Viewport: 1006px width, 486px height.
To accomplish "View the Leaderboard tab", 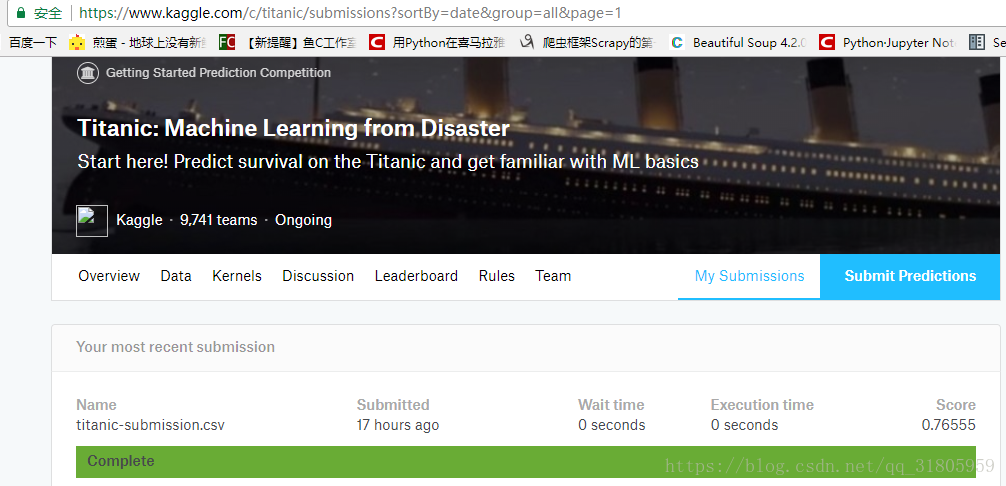I will (x=416, y=276).
